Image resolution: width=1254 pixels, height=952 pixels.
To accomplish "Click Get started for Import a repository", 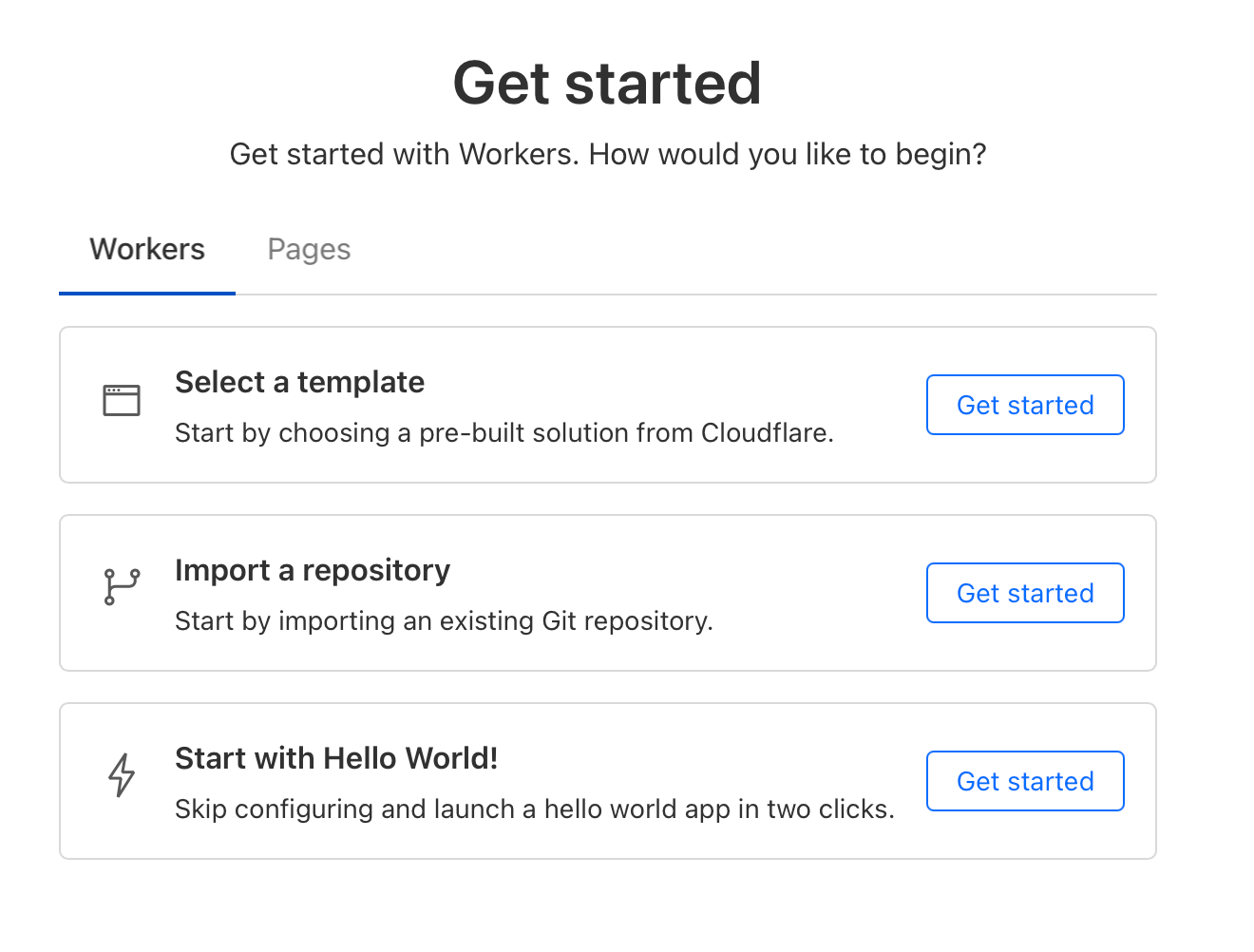I will (1025, 593).
